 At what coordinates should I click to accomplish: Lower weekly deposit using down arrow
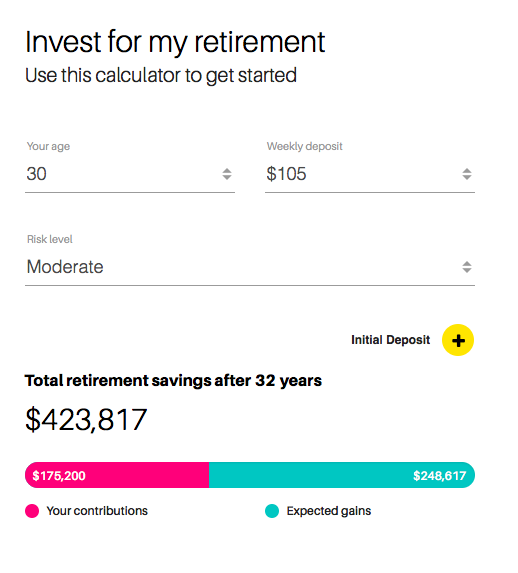pyautogui.click(x=467, y=177)
